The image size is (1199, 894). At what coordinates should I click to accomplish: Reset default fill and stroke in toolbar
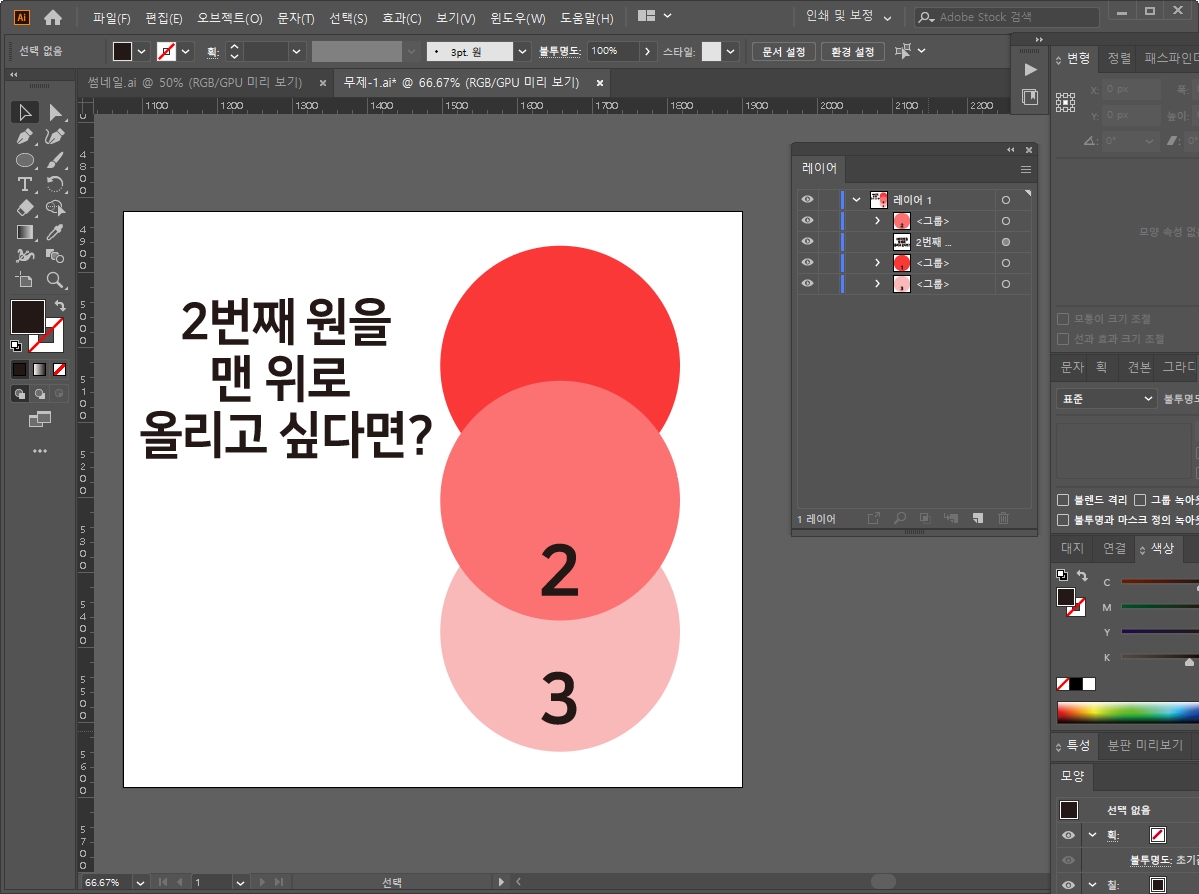pos(15,346)
